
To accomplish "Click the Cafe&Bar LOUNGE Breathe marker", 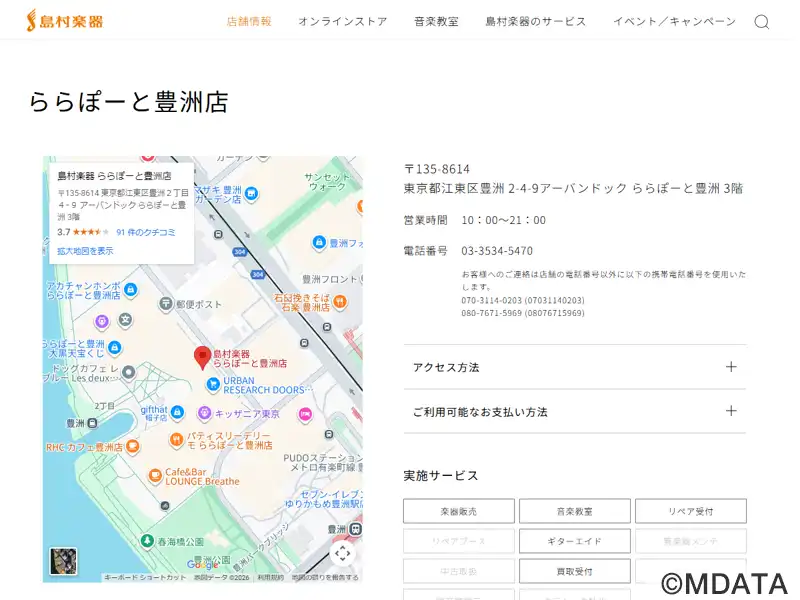I will point(156,476).
